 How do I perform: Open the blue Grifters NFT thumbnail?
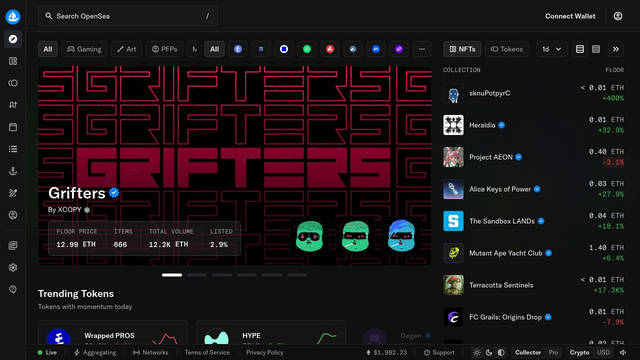pos(401,236)
